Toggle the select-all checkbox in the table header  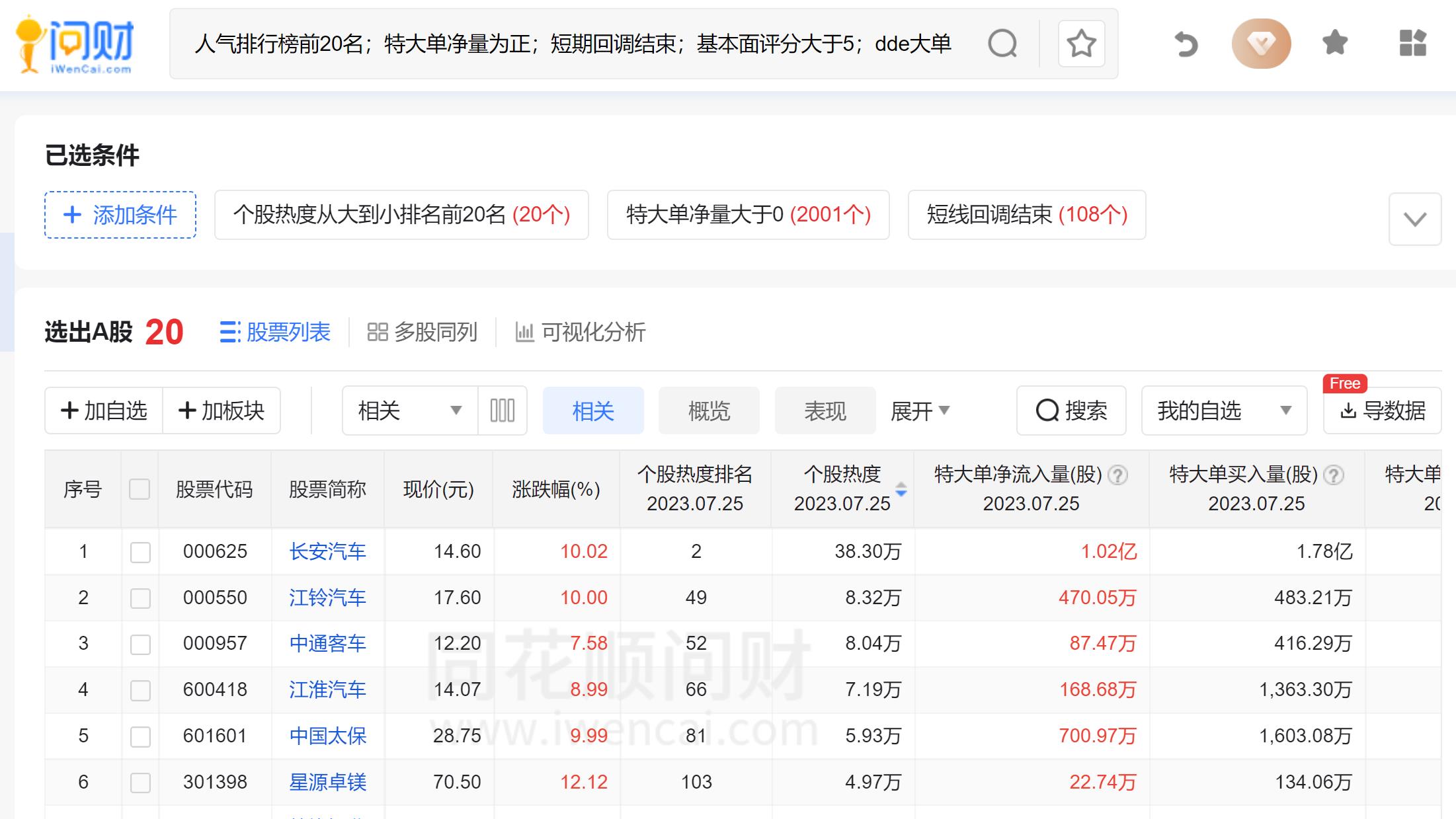point(140,488)
